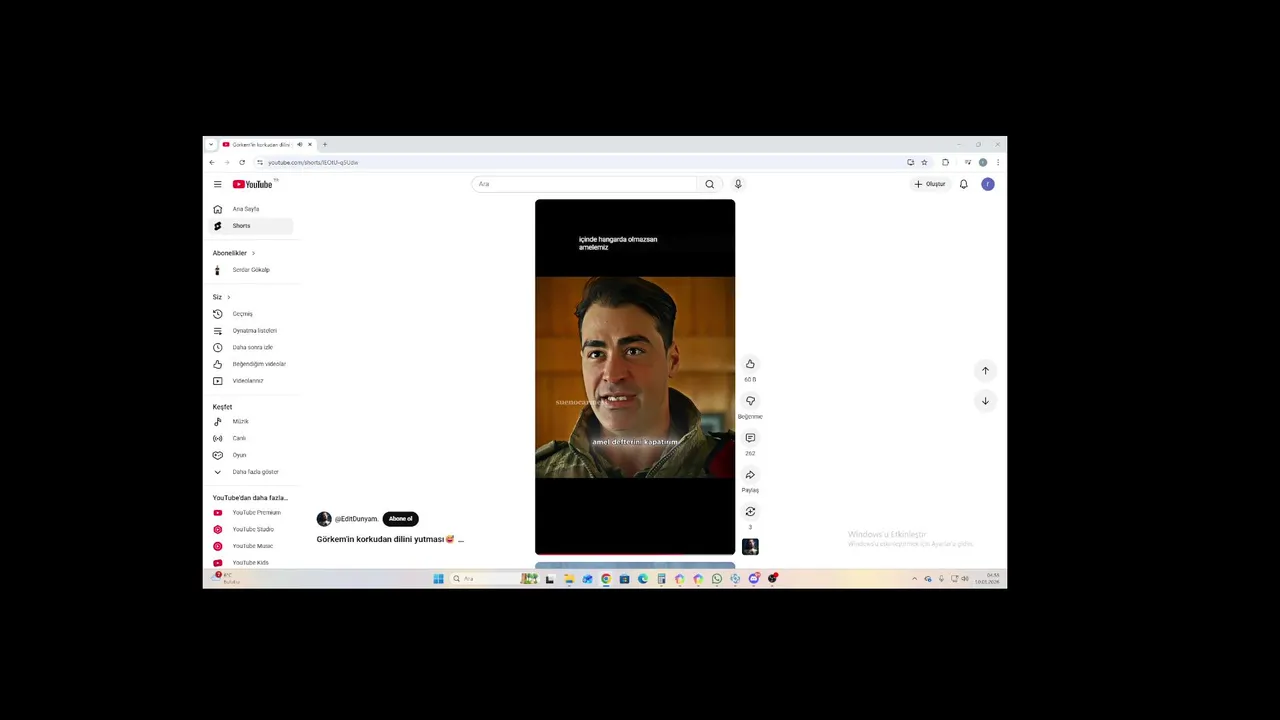Bookmark the page with the star icon

point(924,162)
